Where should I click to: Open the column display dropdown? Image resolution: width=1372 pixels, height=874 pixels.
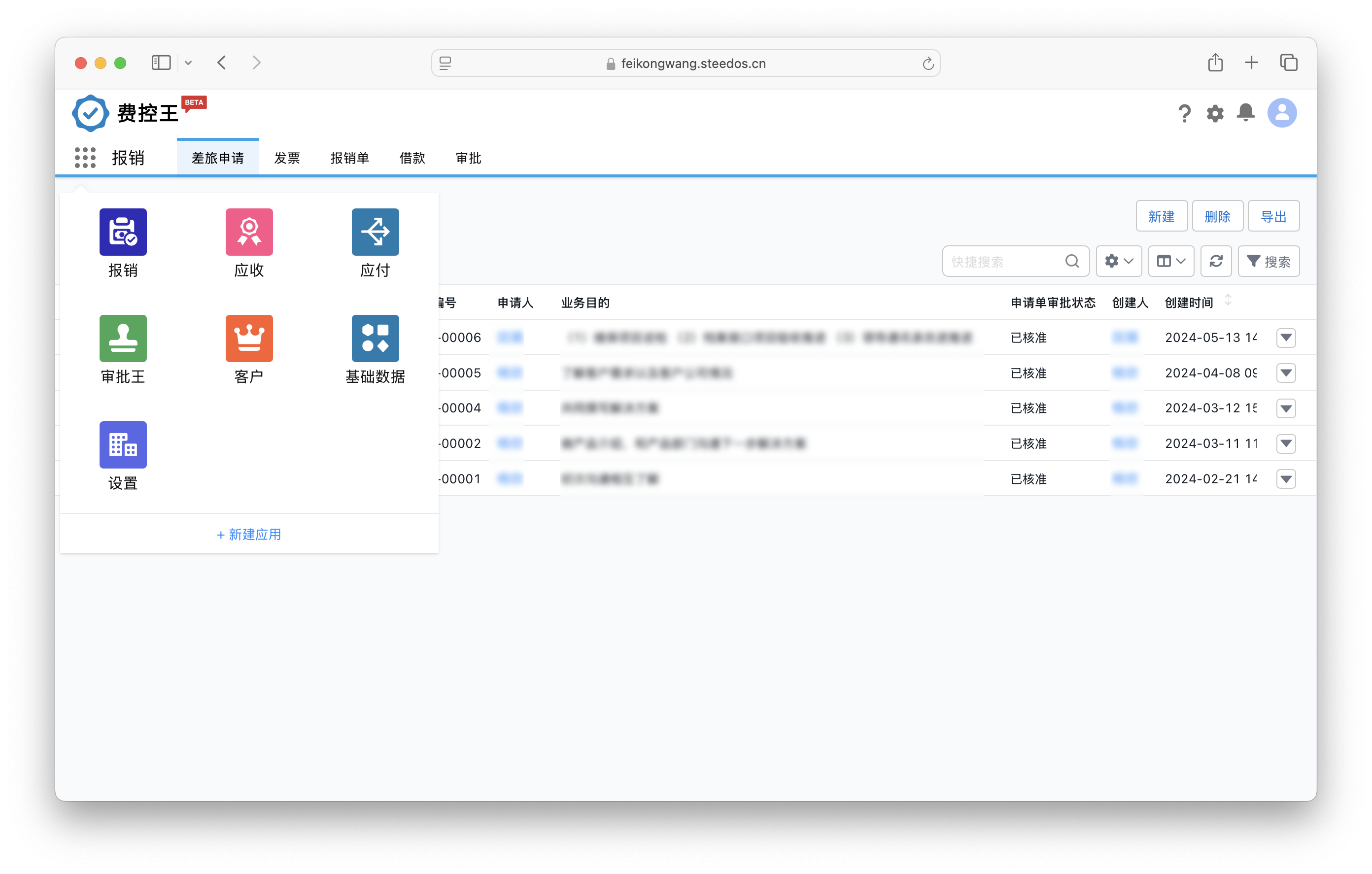point(1171,262)
